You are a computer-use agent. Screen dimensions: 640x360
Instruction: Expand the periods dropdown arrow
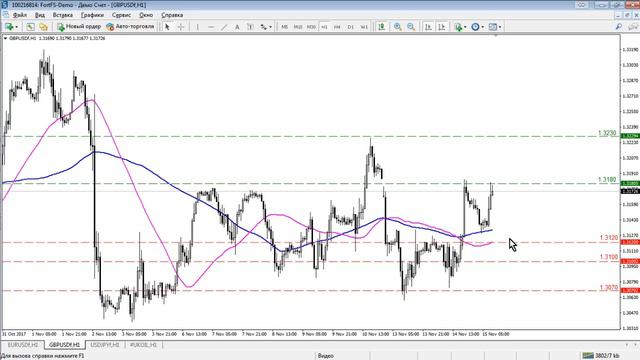pos(482,27)
